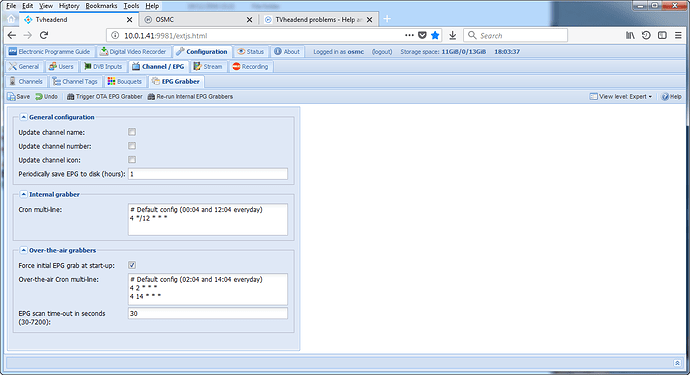Open the General configuration tab
Screen dimensions: 690x375
point(24,66)
